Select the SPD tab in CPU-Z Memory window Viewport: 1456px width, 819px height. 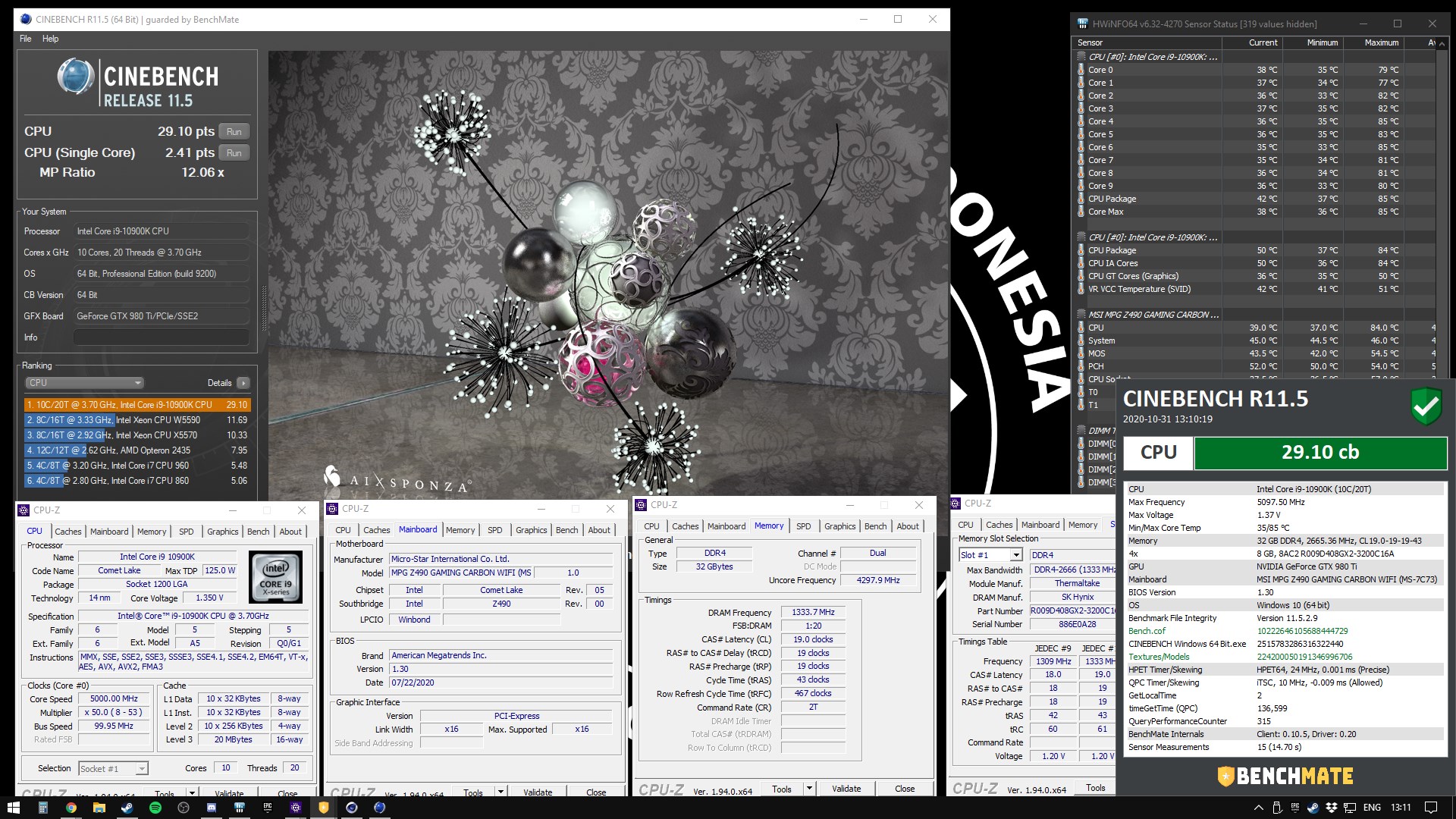[x=803, y=526]
